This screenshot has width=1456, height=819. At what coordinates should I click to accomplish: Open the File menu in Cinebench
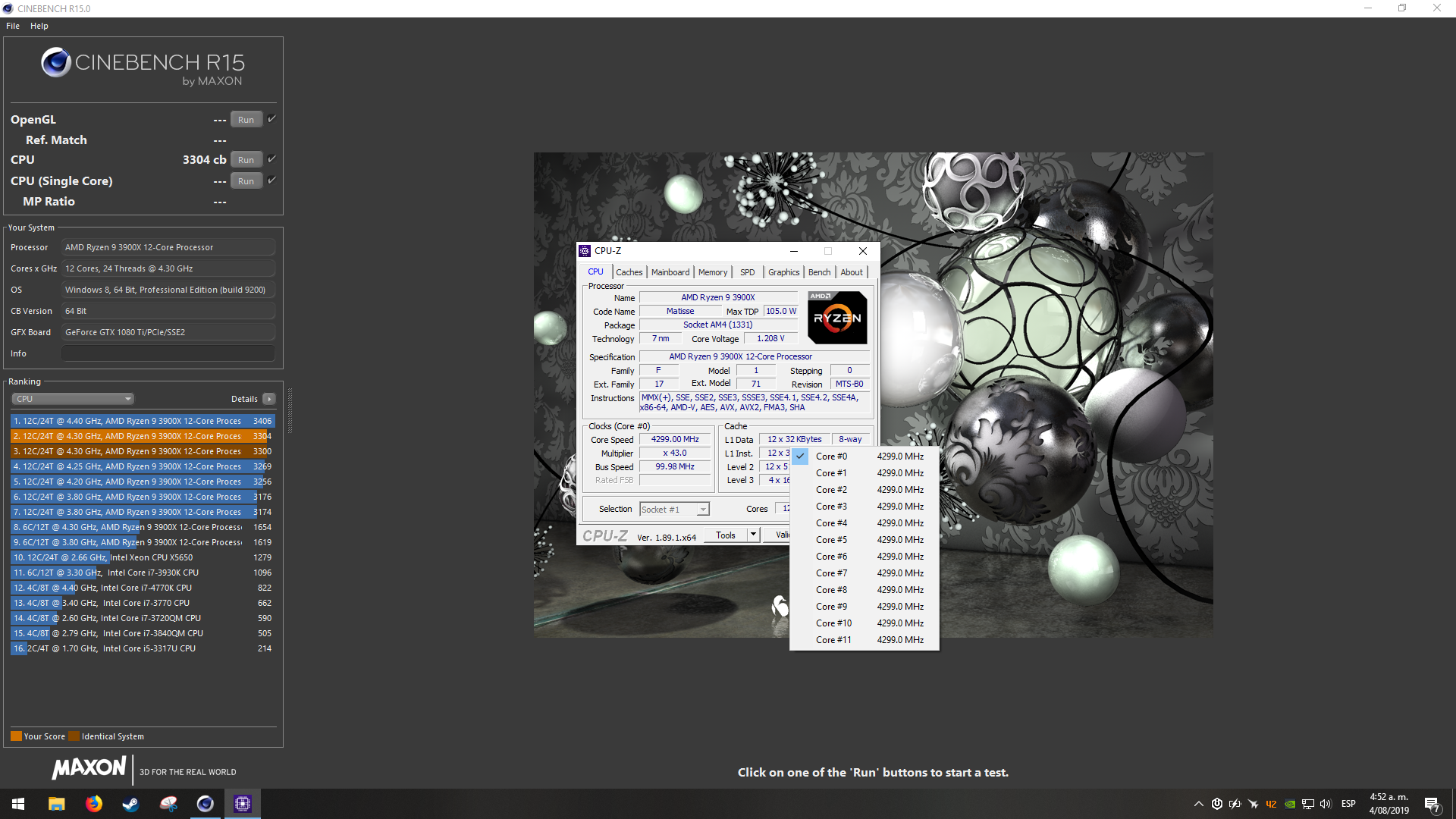tap(13, 26)
